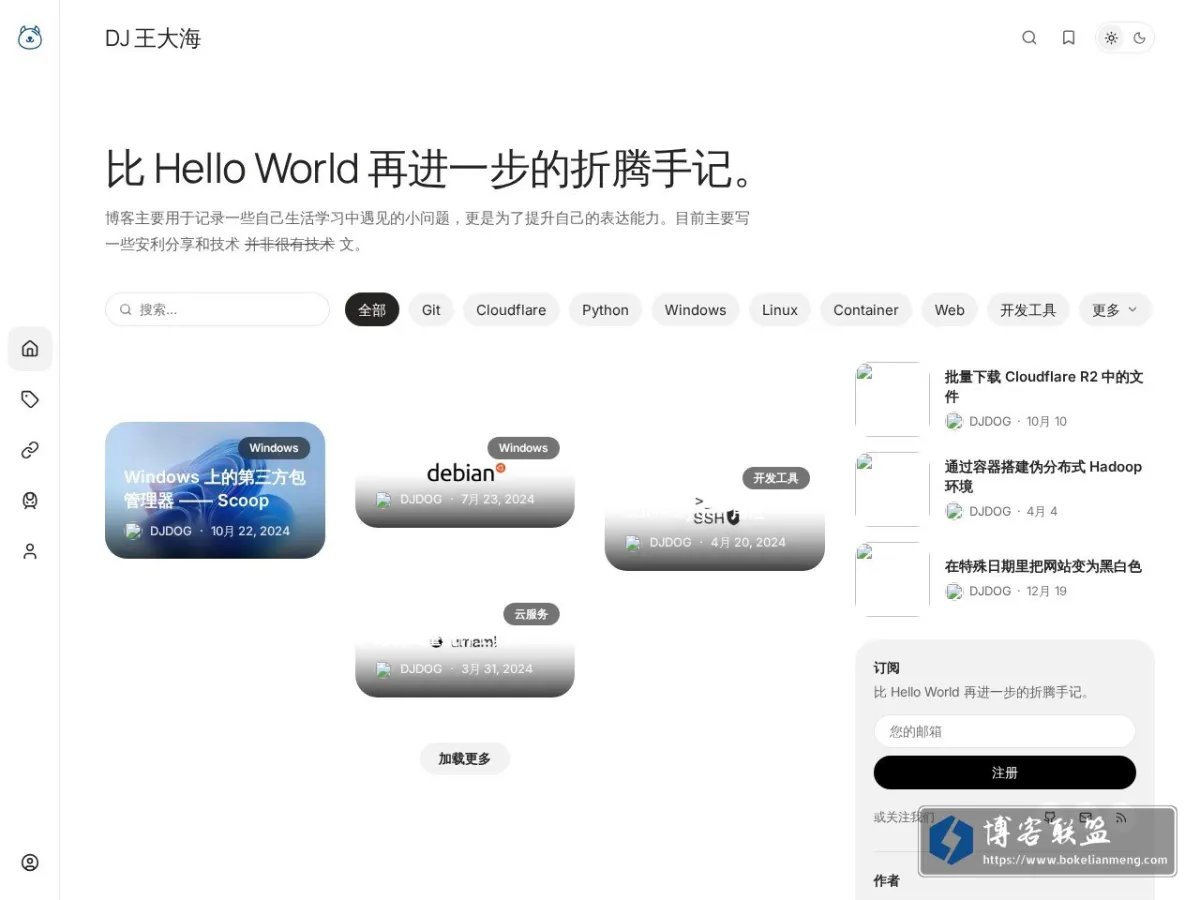Viewport: 1200px width, 900px height.
Task: Open Home from sidebar house icon
Action: (30, 349)
